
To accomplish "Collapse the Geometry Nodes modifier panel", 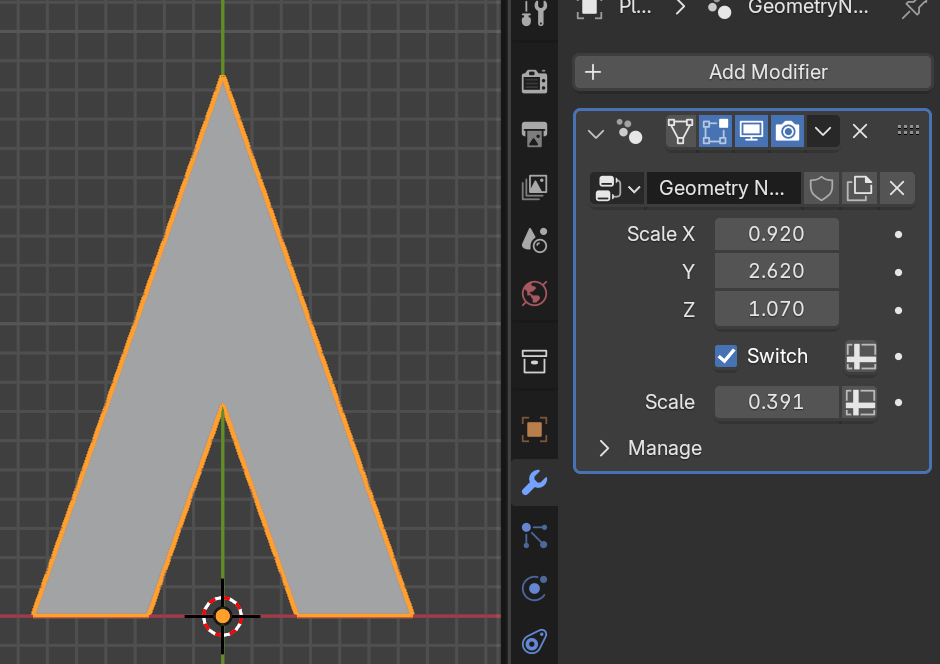I will 595,132.
